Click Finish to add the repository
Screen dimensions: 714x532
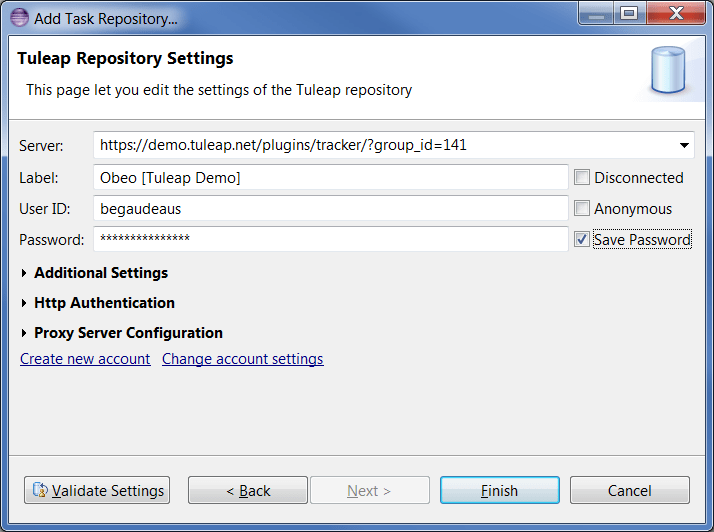pyautogui.click(x=499, y=490)
